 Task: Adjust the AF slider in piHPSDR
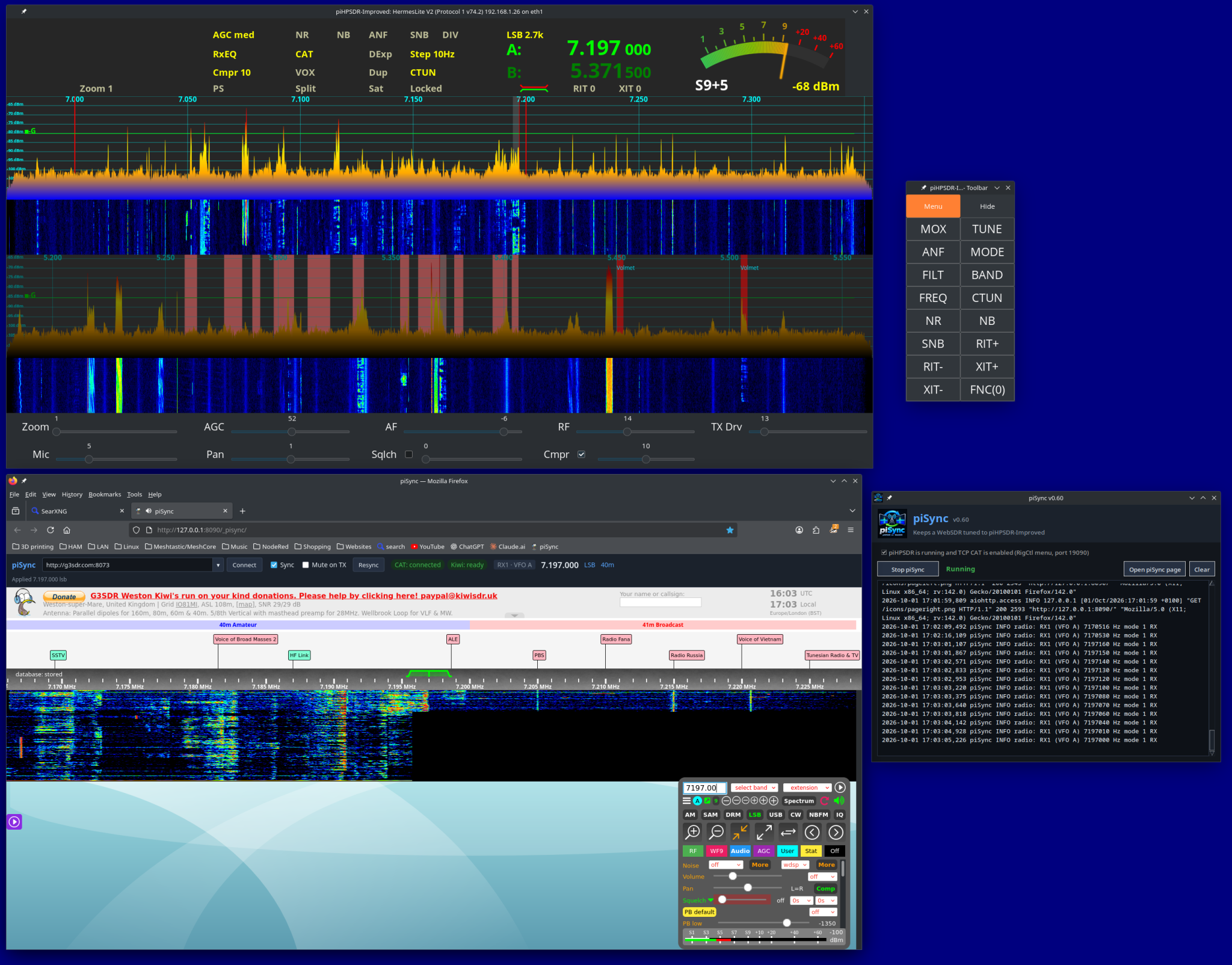click(x=463, y=431)
